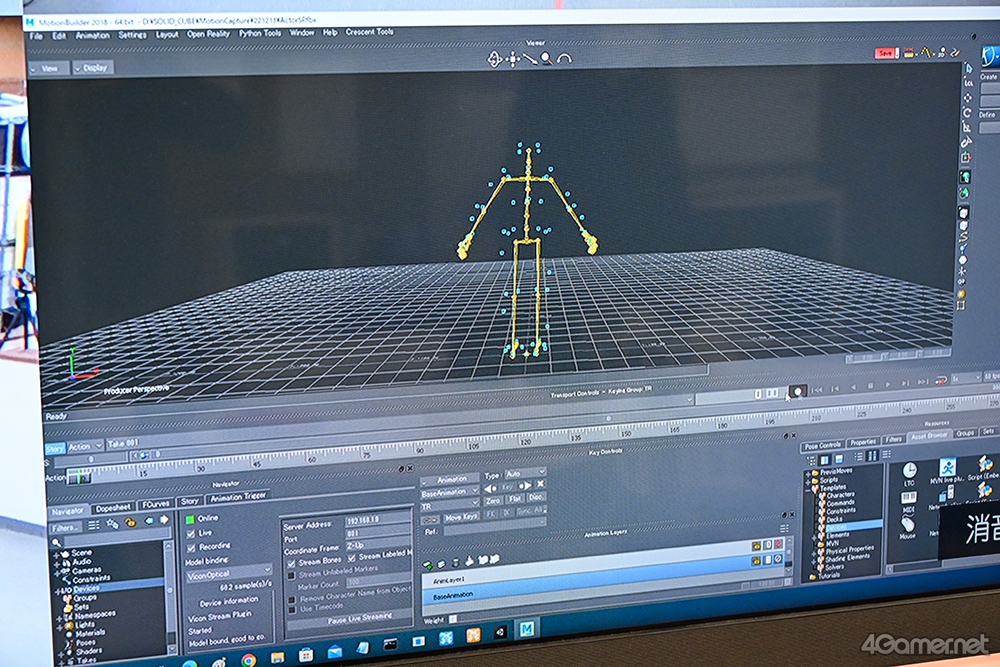Open the Python Tools menu
Screen dimensions: 1000x667
point(260,33)
